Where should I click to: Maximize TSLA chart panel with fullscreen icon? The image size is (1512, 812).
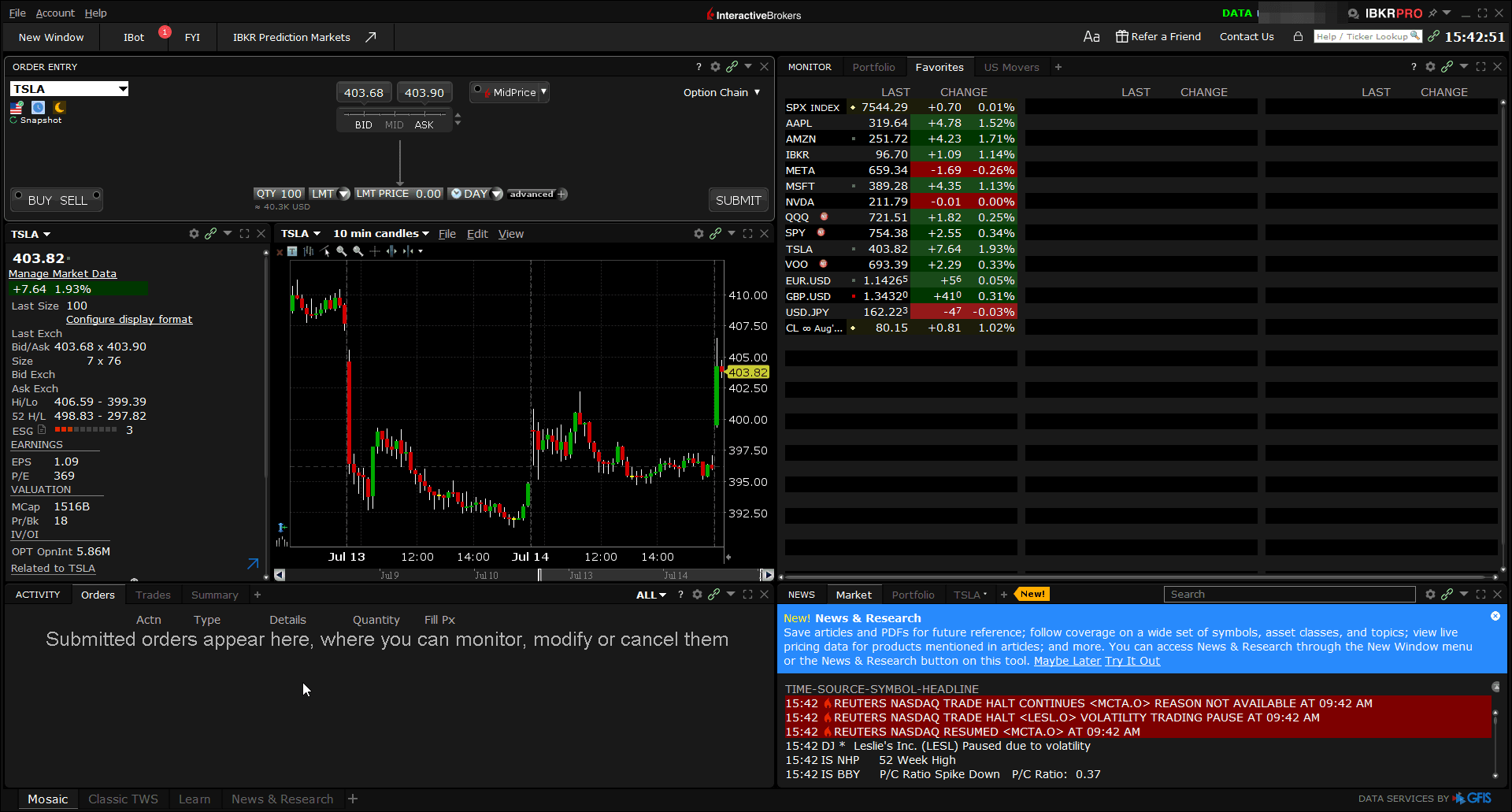click(x=748, y=233)
